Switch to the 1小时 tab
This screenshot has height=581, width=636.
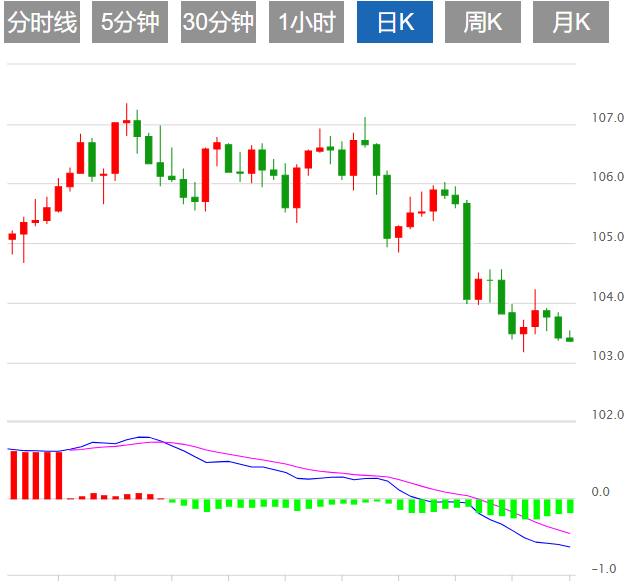(x=307, y=22)
